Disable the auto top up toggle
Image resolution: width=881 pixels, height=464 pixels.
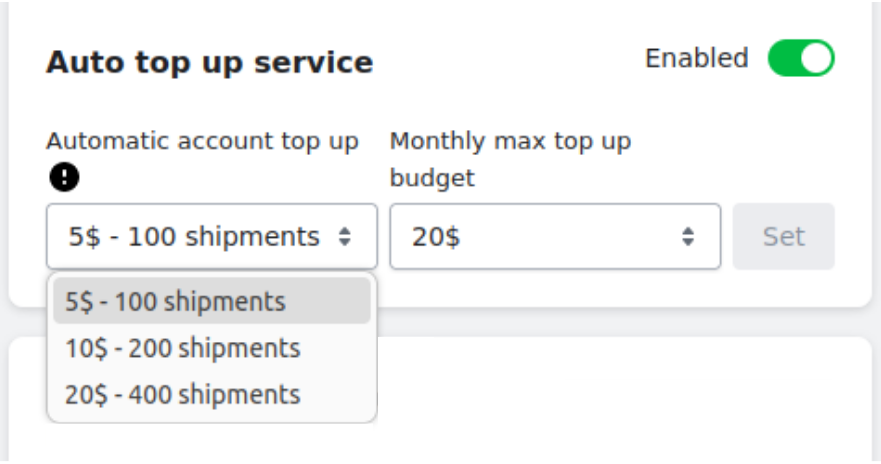pos(801,59)
